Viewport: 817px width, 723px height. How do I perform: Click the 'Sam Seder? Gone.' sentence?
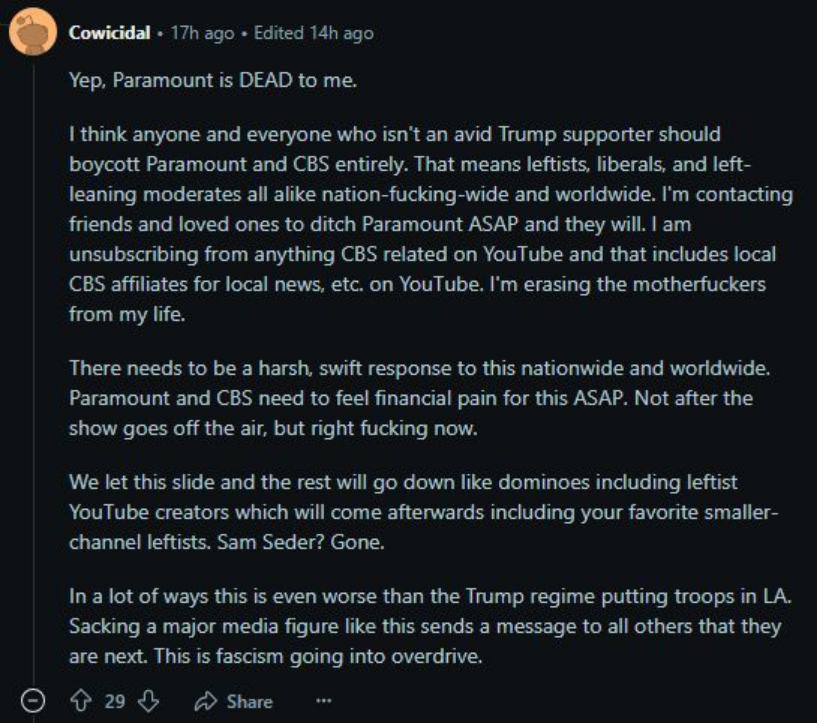[x=301, y=542]
